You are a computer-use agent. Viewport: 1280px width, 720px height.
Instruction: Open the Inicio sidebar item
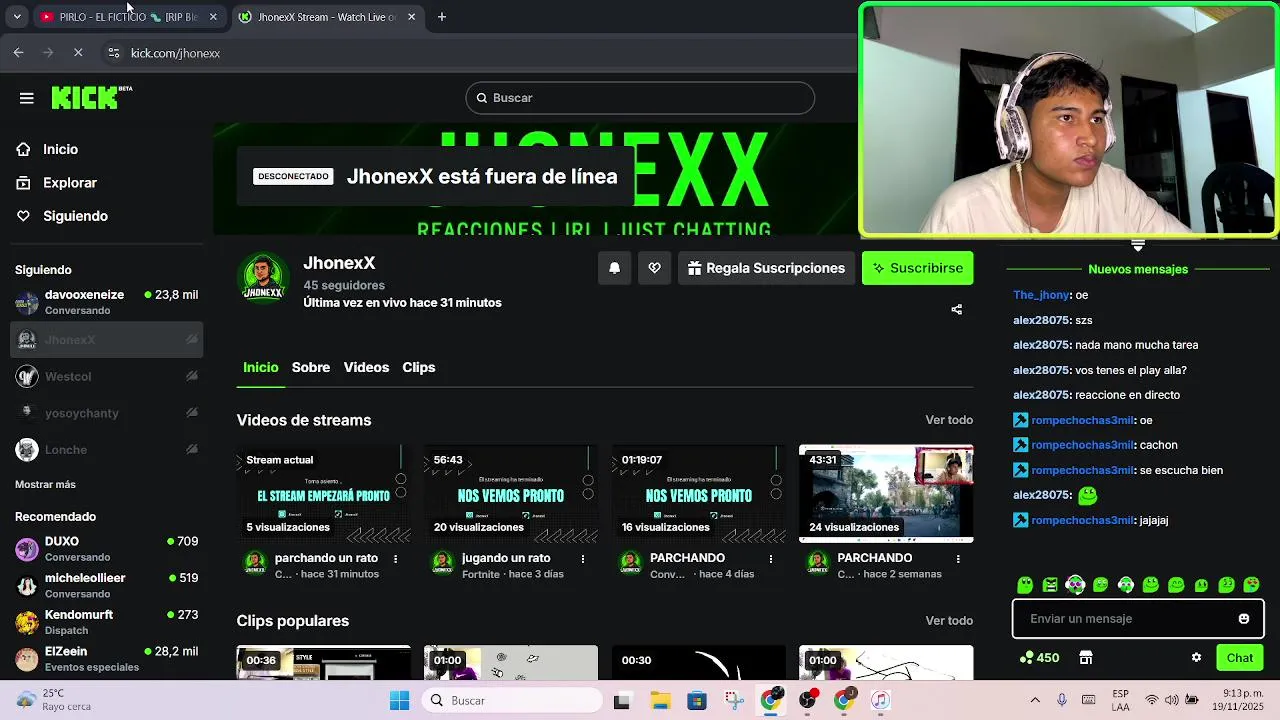pyautogui.click(x=60, y=149)
